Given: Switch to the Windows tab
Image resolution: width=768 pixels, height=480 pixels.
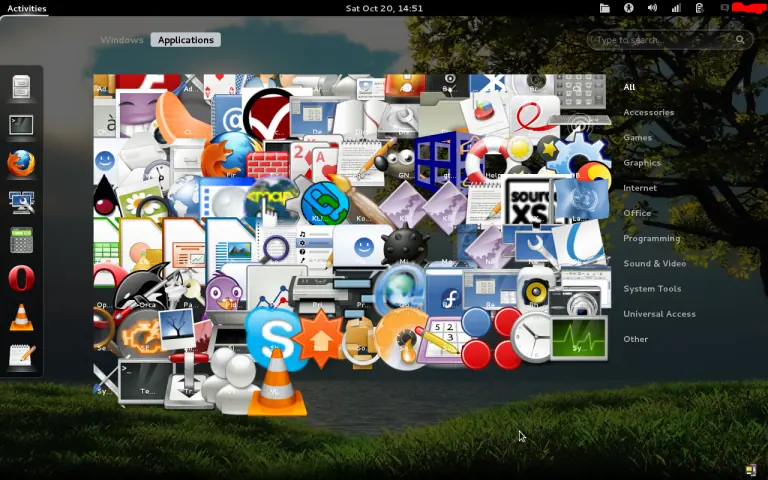Looking at the screenshot, I should (122, 40).
